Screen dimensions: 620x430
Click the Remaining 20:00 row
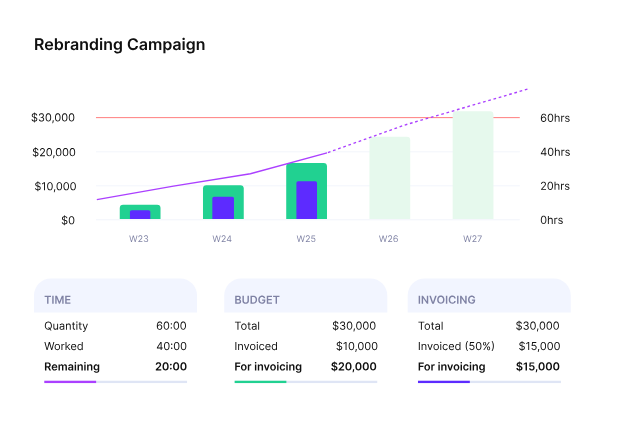115,367
